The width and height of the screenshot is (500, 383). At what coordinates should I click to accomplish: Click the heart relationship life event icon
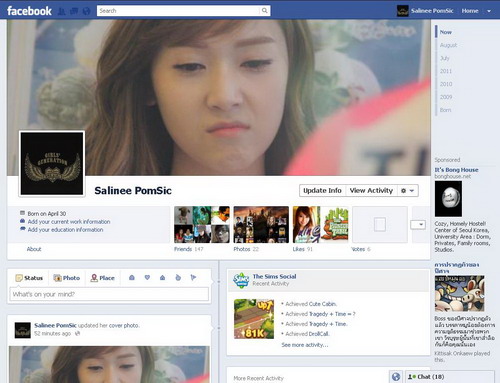click(147, 278)
